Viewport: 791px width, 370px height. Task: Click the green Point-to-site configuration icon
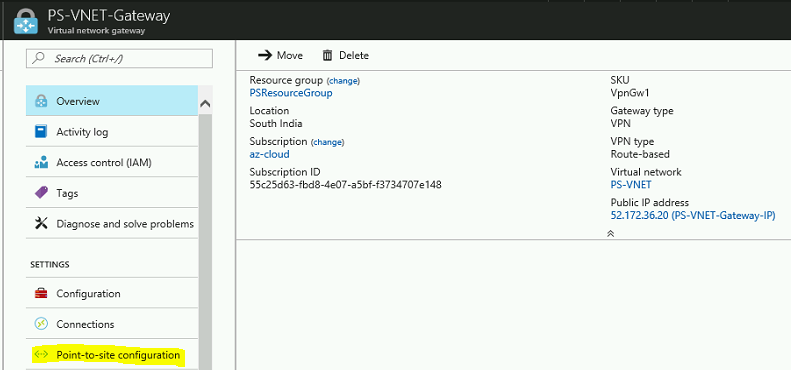[41, 355]
